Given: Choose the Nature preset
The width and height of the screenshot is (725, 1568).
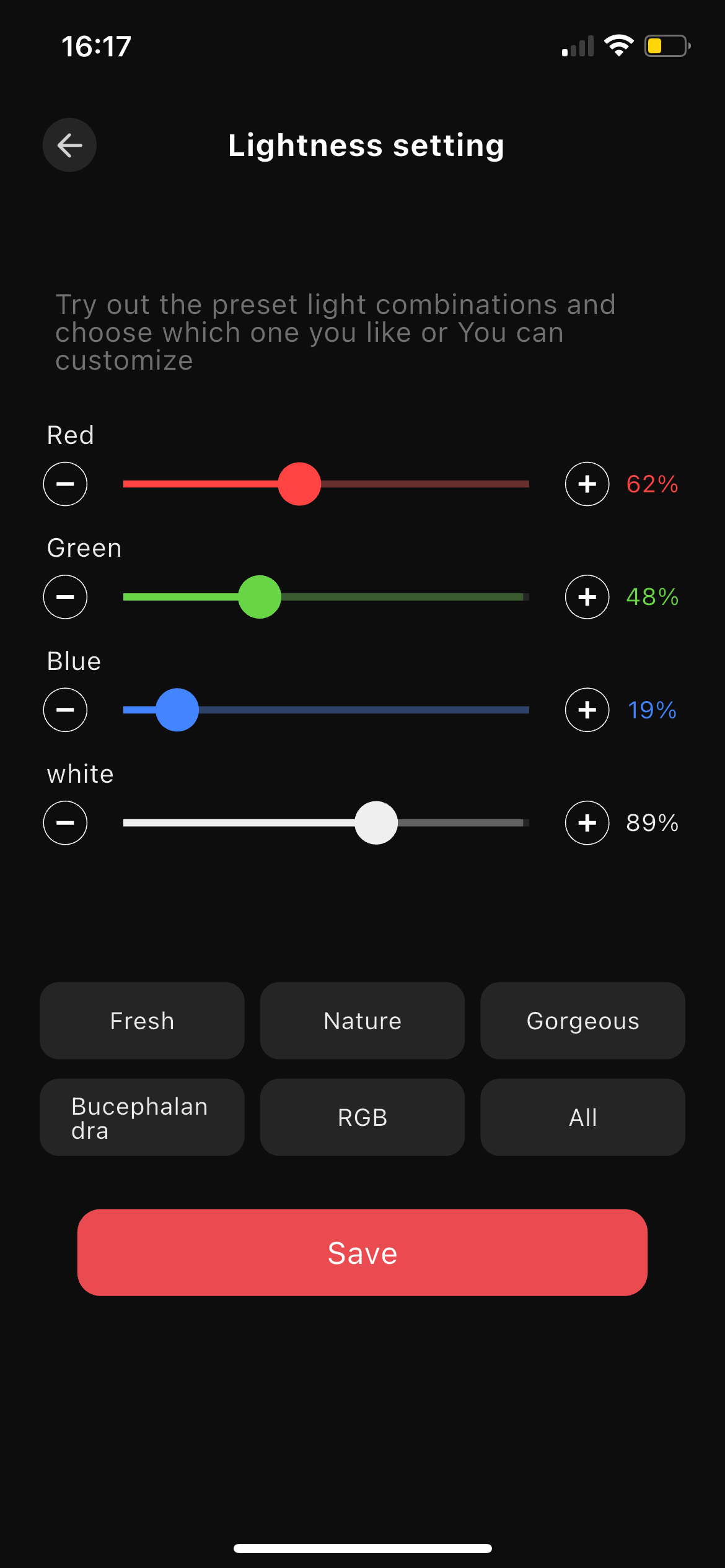Looking at the screenshot, I should pos(362,1021).
